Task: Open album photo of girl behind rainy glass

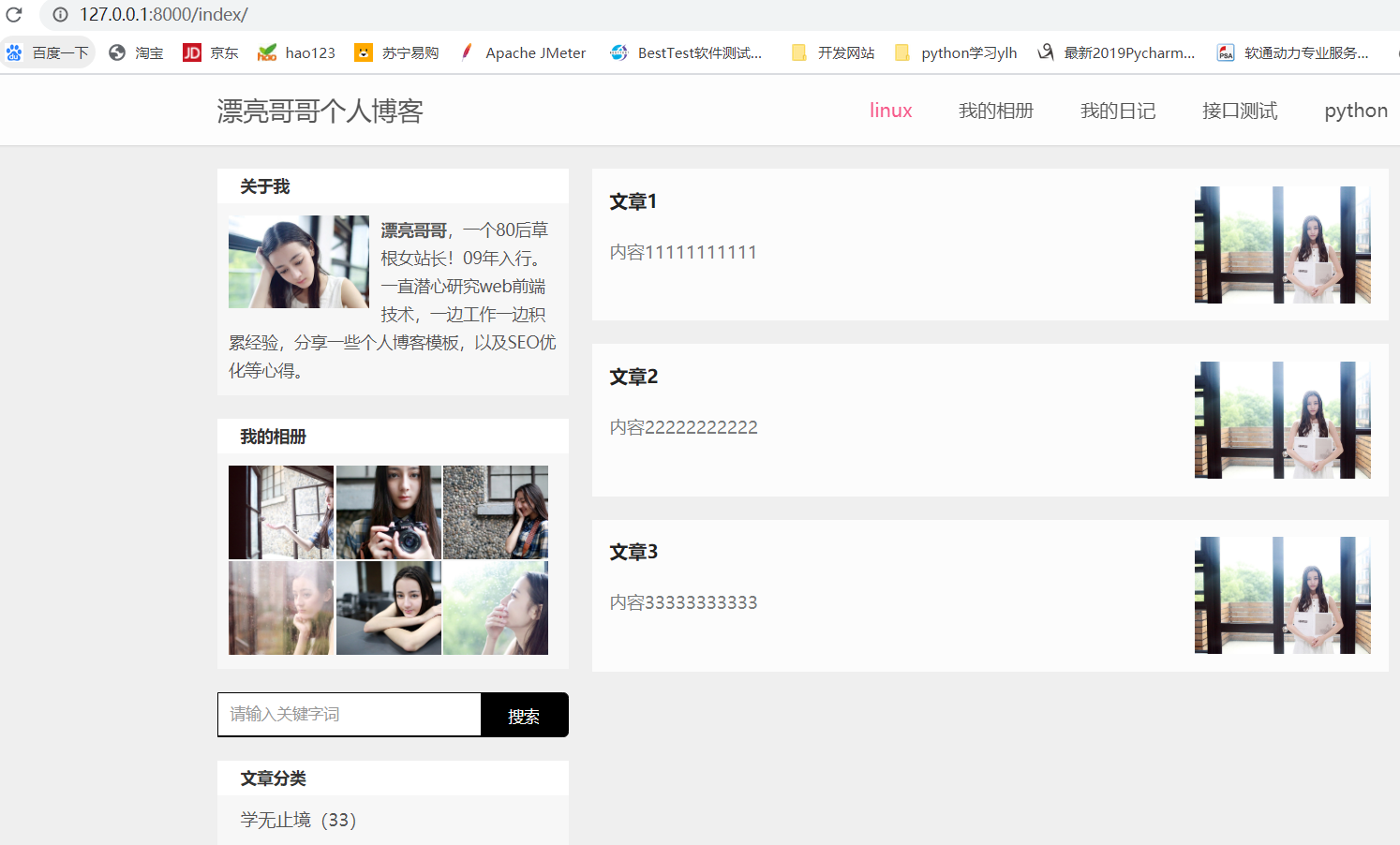Action: [x=281, y=608]
